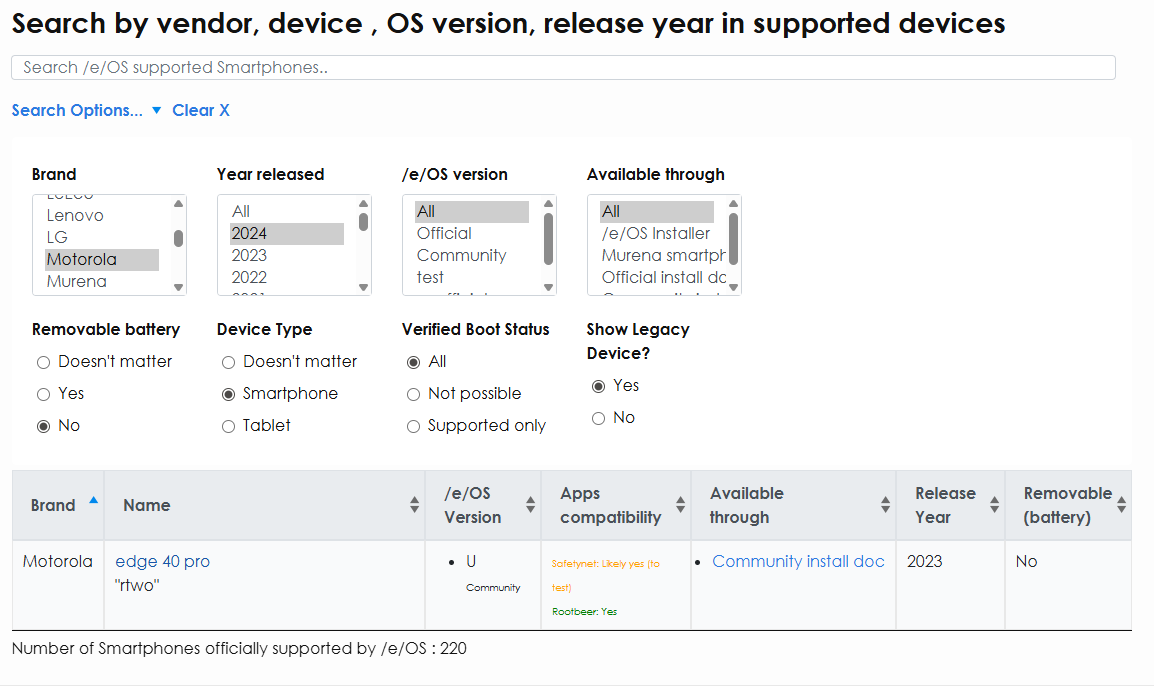Sort table by Removable battery column
This screenshot has width=1154, height=686.
(x=1069, y=505)
